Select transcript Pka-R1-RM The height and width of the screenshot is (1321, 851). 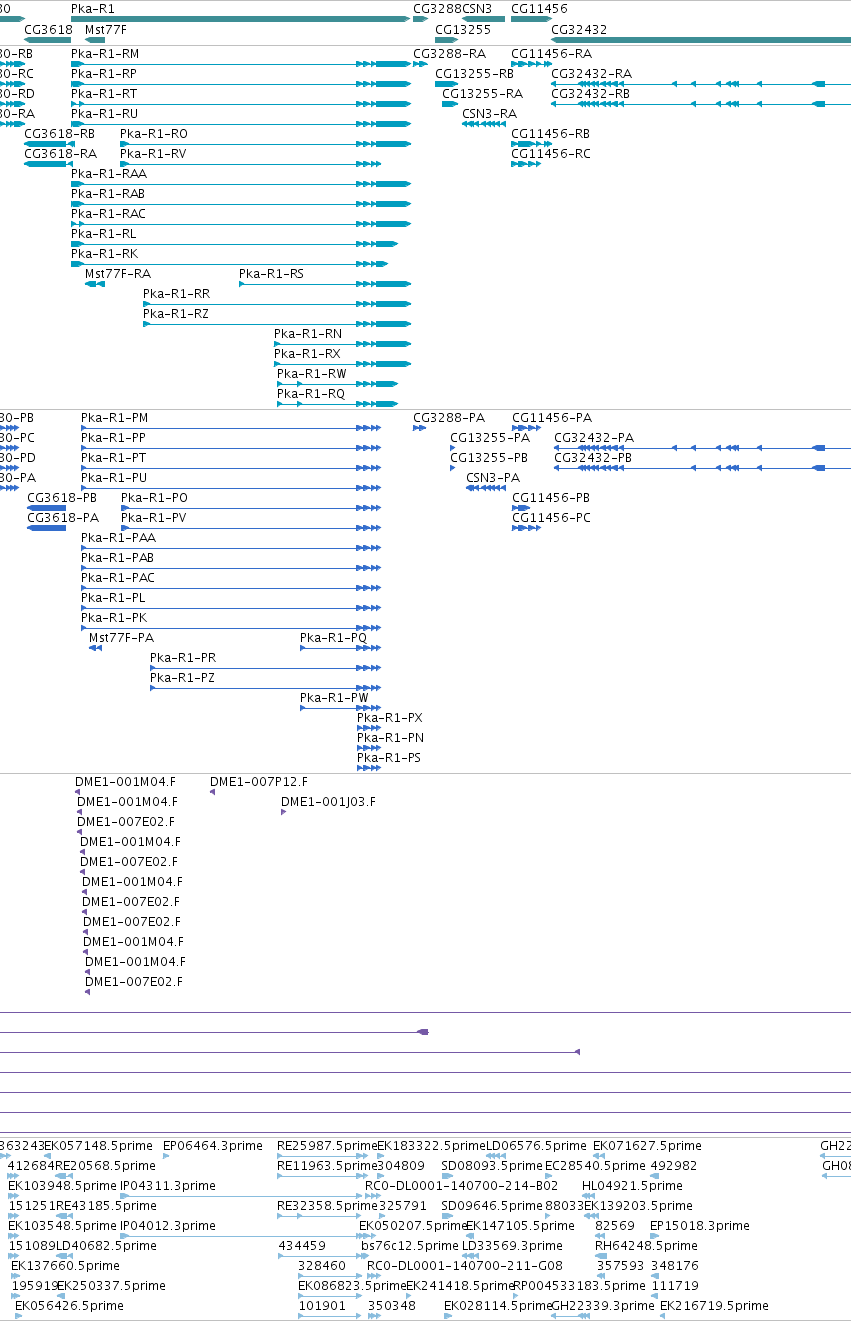pos(105,54)
